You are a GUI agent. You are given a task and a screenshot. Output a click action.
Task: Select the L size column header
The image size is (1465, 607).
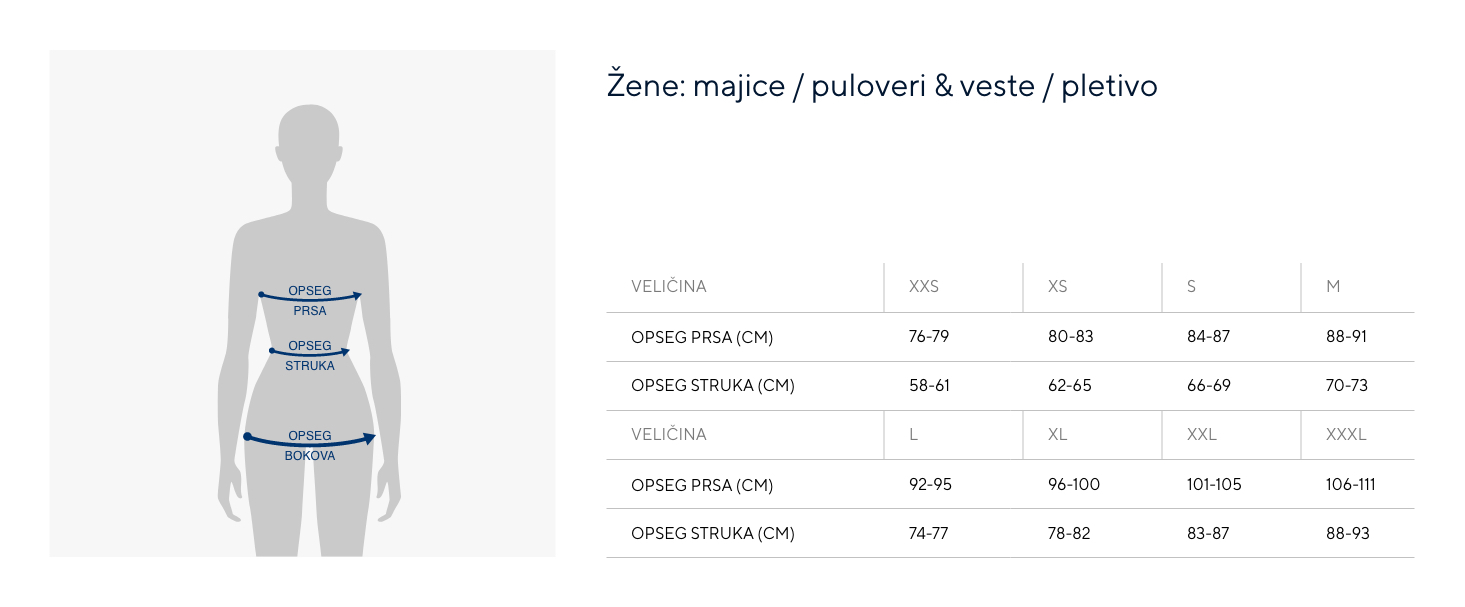click(914, 435)
